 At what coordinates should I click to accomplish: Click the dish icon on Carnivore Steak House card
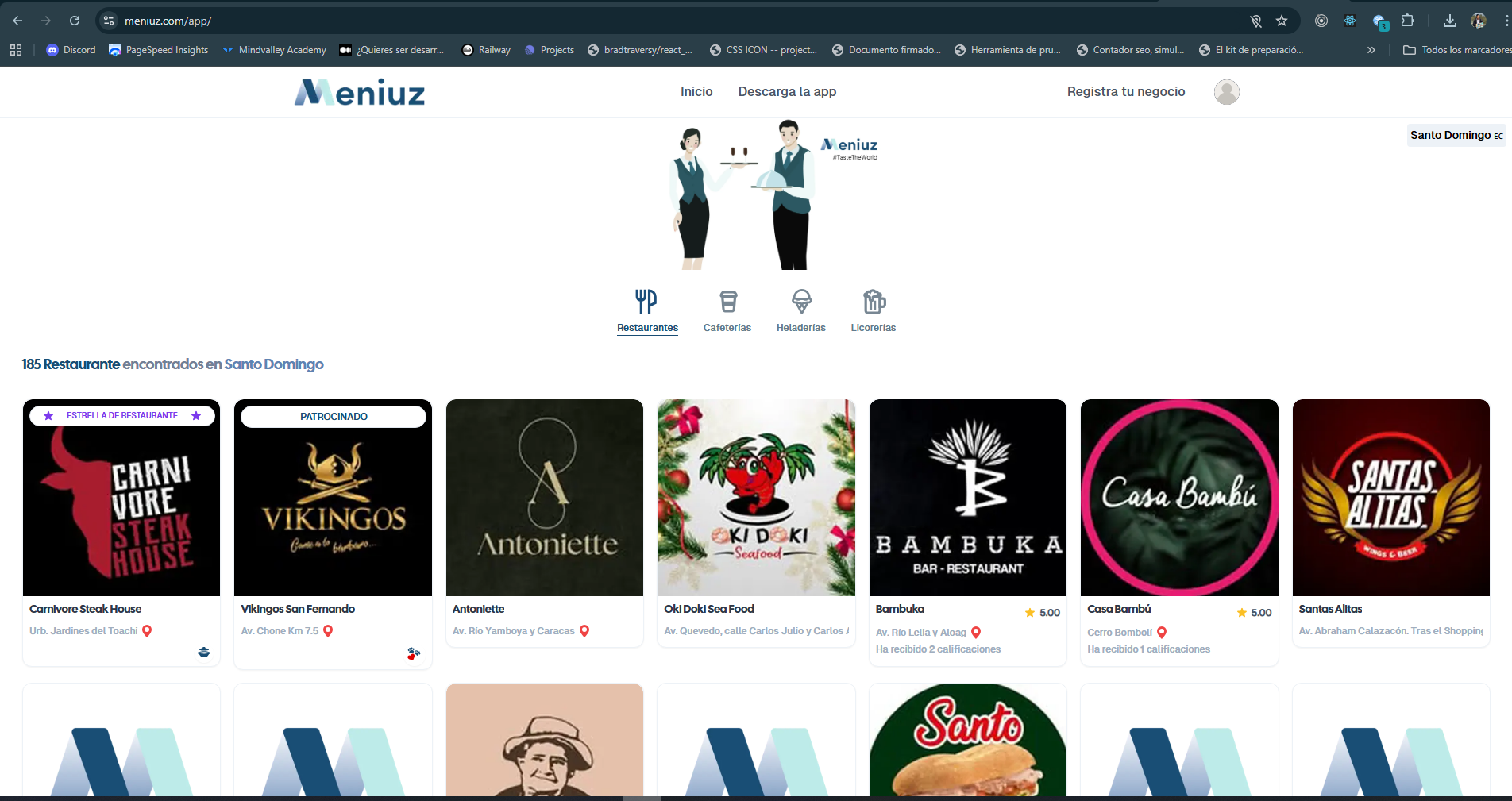click(204, 652)
